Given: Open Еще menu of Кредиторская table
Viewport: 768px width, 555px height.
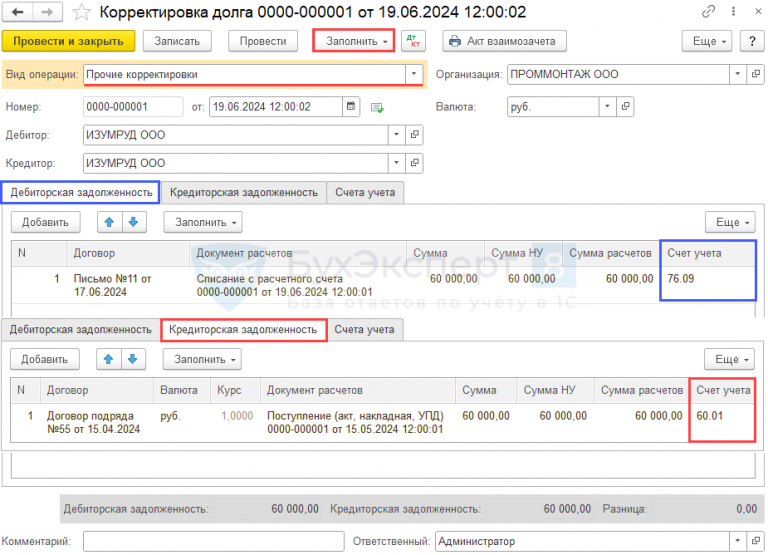Looking at the screenshot, I should click(x=729, y=360).
